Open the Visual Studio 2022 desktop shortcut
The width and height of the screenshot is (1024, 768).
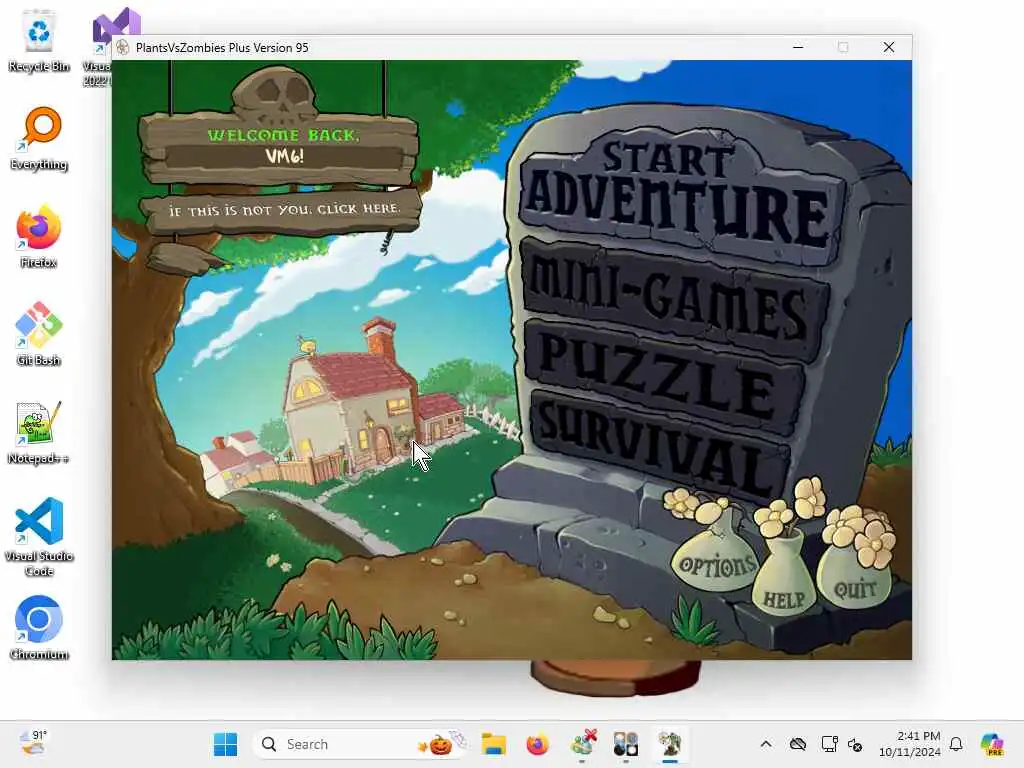coord(97,46)
